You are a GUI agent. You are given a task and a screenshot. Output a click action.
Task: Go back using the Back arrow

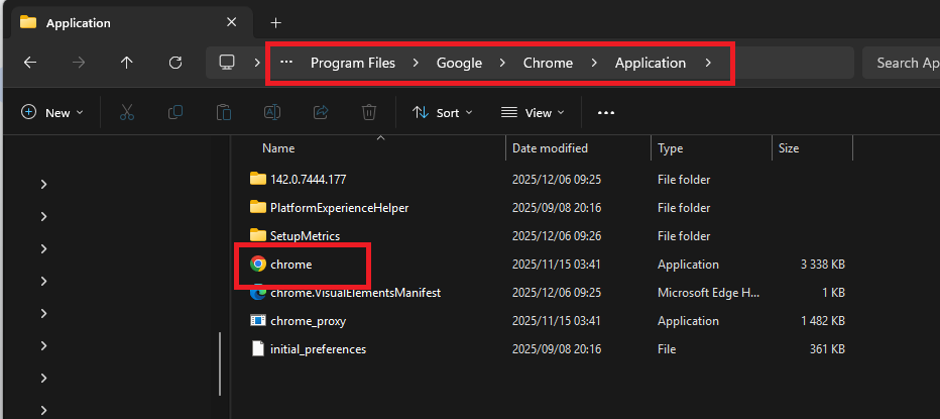(30, 63)
